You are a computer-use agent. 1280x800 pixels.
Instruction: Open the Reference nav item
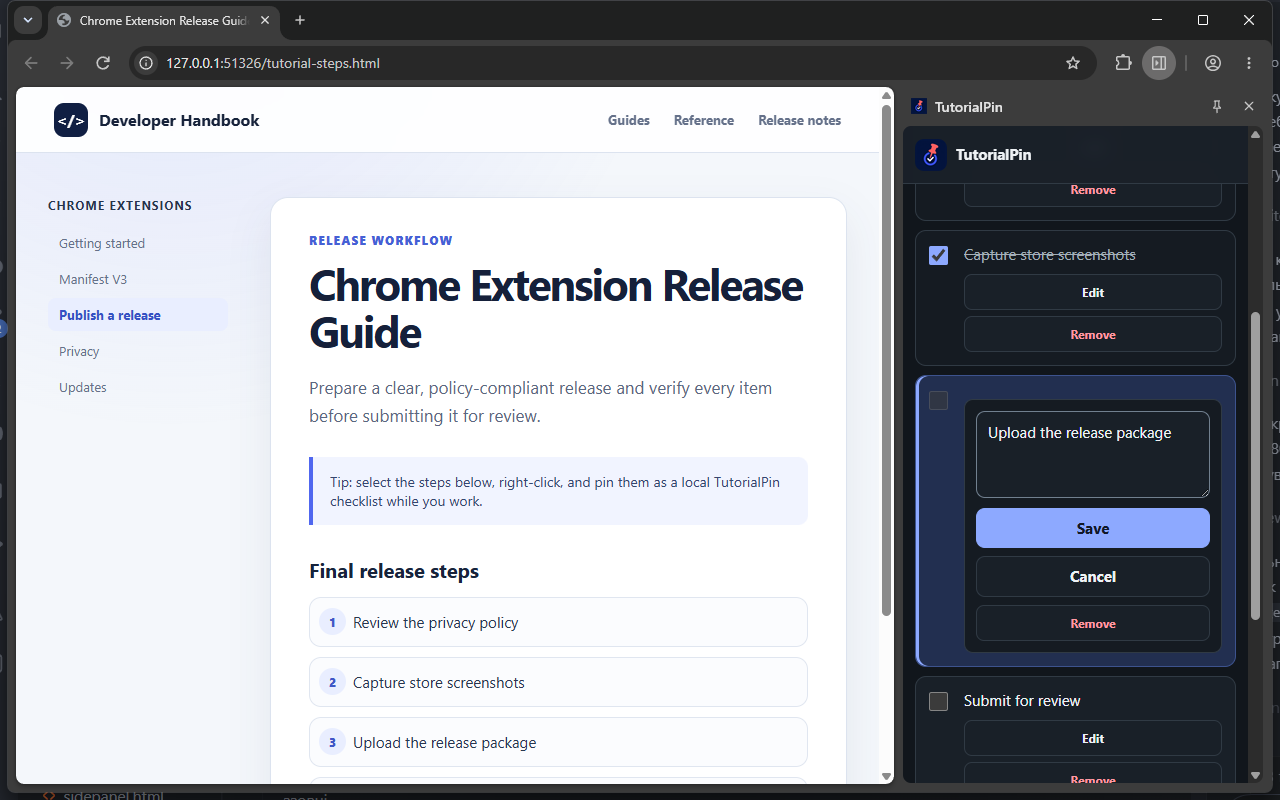(704, 120)
